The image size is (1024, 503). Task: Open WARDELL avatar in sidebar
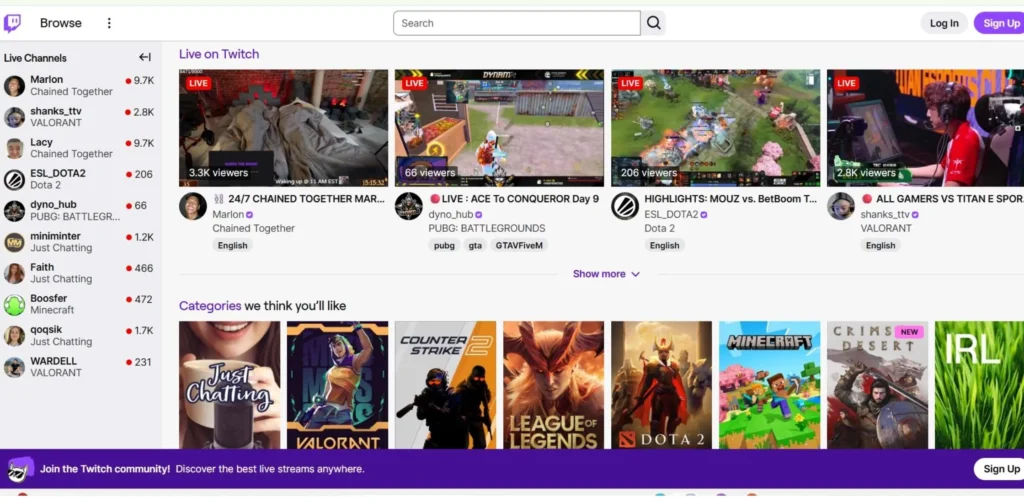tap(14, 367)
